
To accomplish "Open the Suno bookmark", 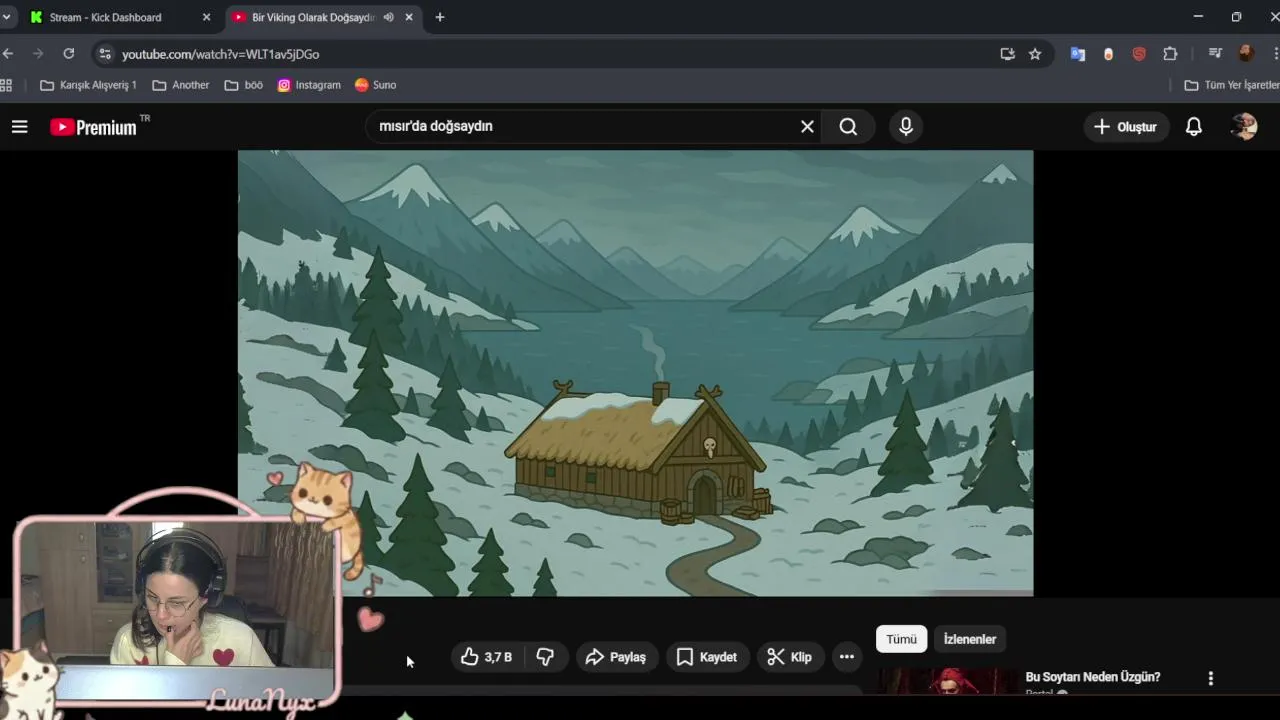I will pos(376,85).
